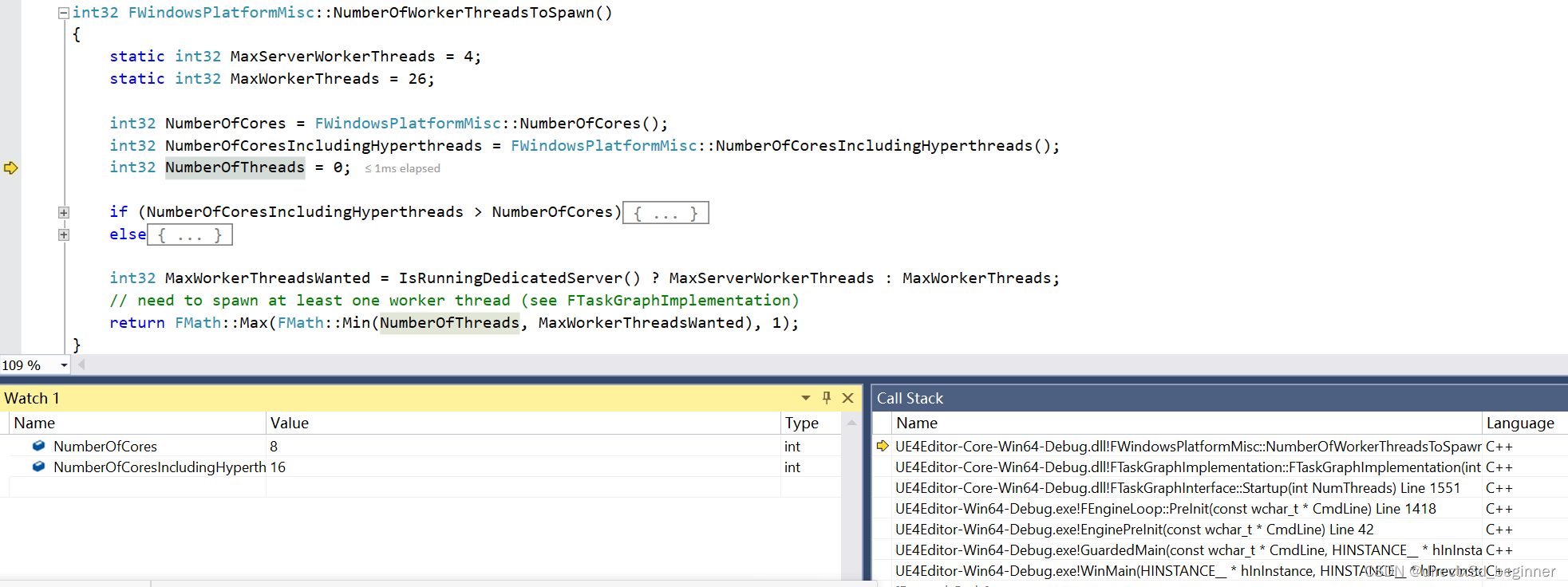Click the empty watch row to add item

pos(425,487)
